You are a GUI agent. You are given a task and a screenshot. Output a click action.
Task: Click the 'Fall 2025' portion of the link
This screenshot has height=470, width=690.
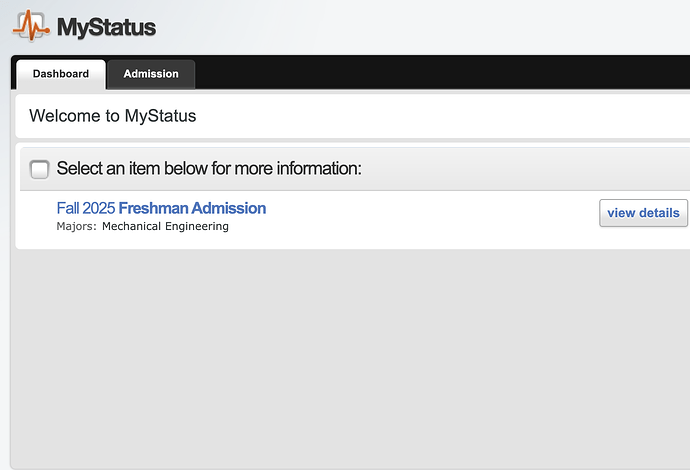point(86,208)
